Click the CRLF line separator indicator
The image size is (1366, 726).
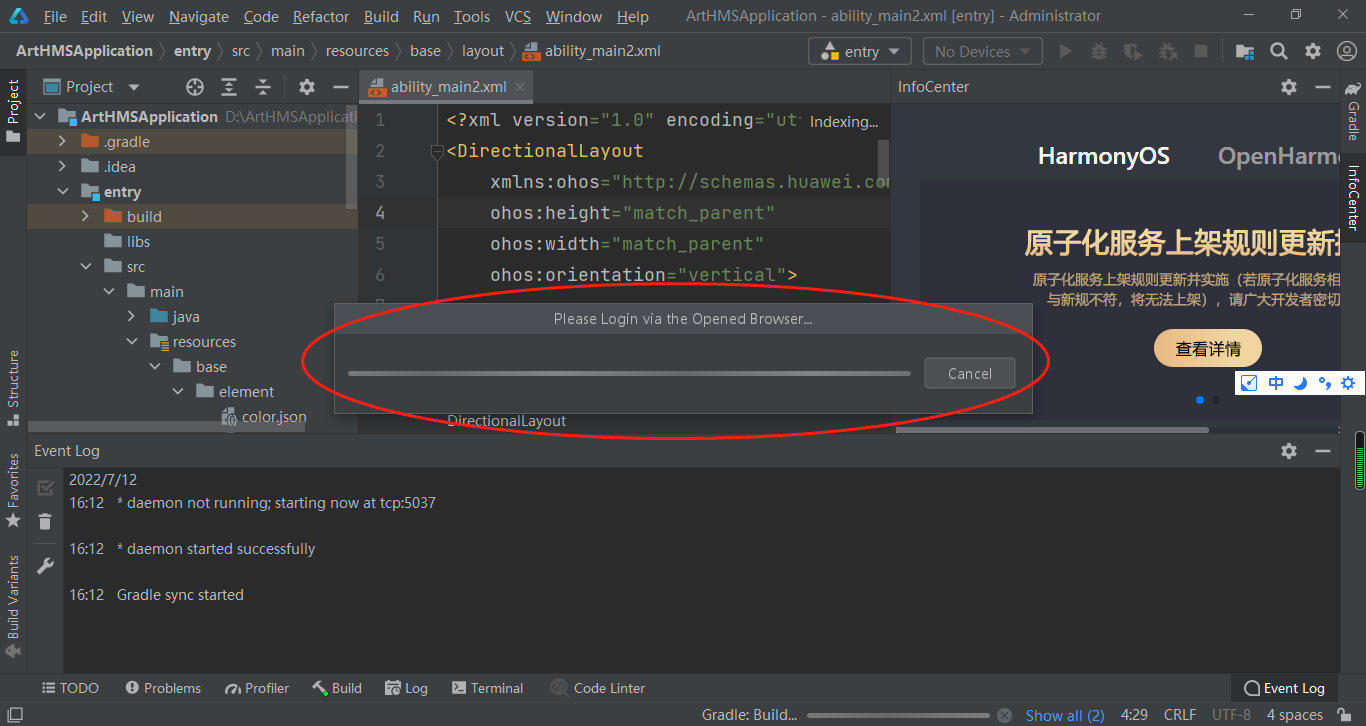coord(1180,715)
